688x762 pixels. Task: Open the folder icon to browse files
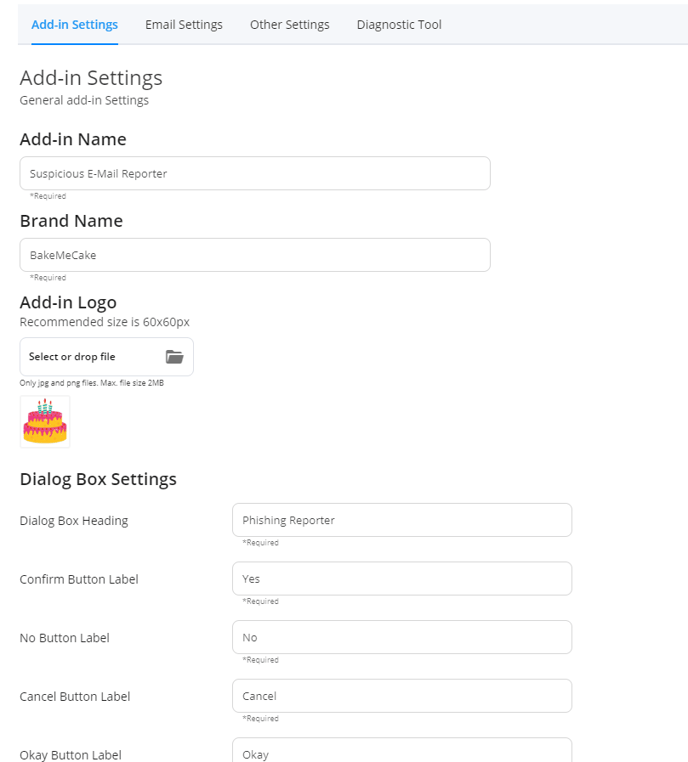[174, 357]
